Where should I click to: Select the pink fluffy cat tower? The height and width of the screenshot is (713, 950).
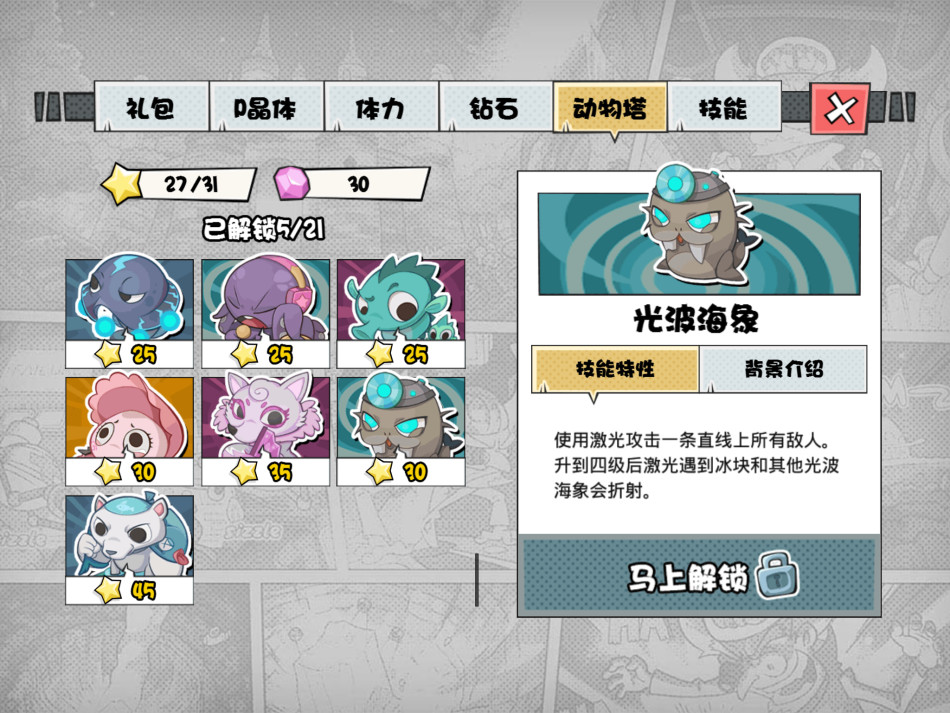click(265, 431)
